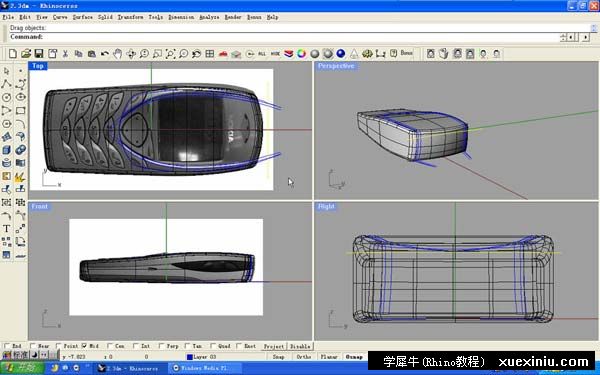Select the Text tool in left toolbar
The image size is (600, 375).
point(7,228)
